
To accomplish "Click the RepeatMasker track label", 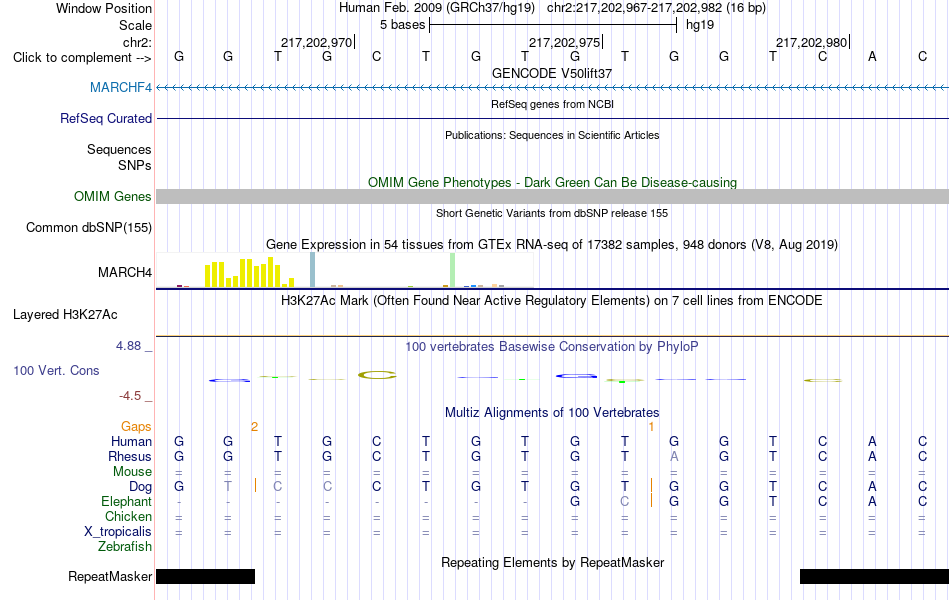I will coord(110,576).
